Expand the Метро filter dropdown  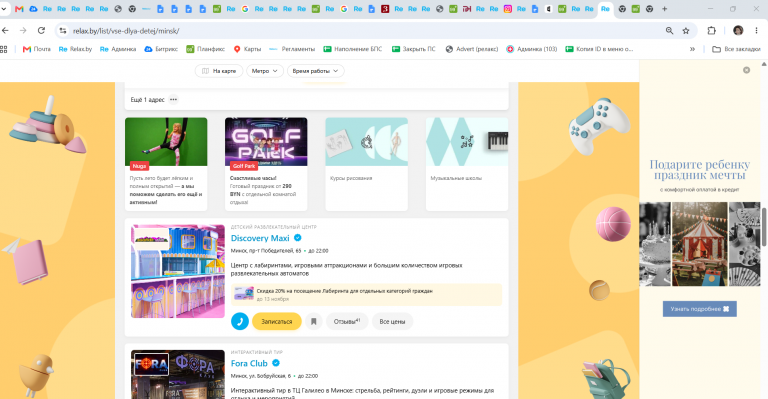tap(264, 71)
